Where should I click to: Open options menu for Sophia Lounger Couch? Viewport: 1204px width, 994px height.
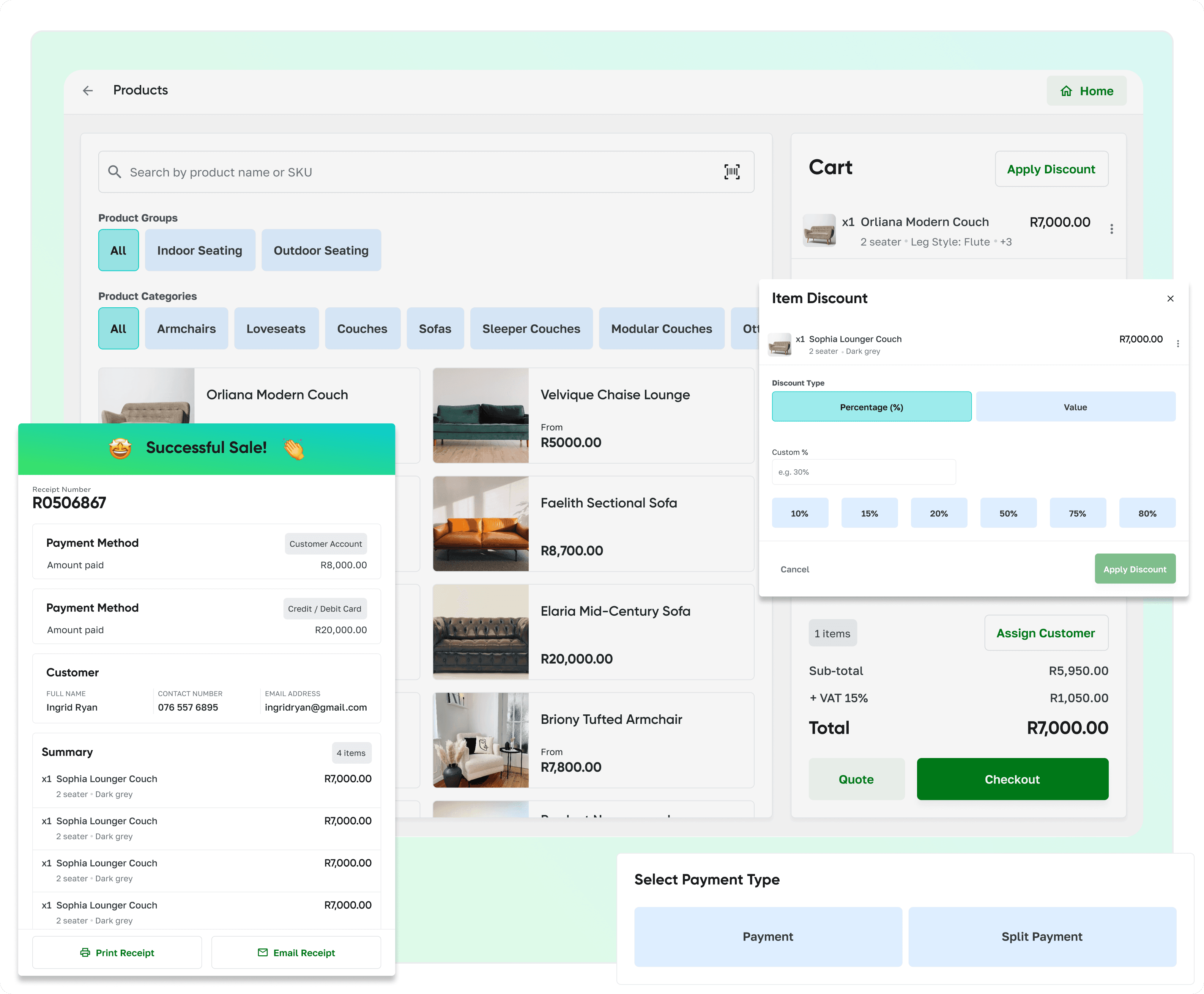click(1178, 344)
